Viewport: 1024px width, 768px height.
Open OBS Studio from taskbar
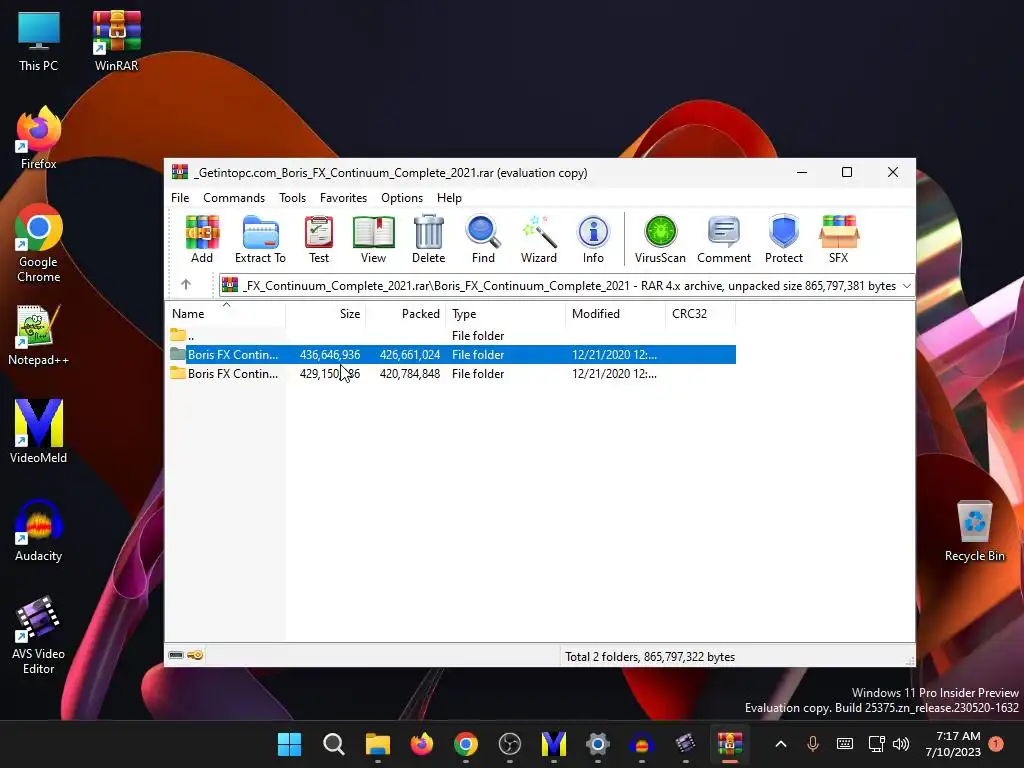click(x=509, y=744)
